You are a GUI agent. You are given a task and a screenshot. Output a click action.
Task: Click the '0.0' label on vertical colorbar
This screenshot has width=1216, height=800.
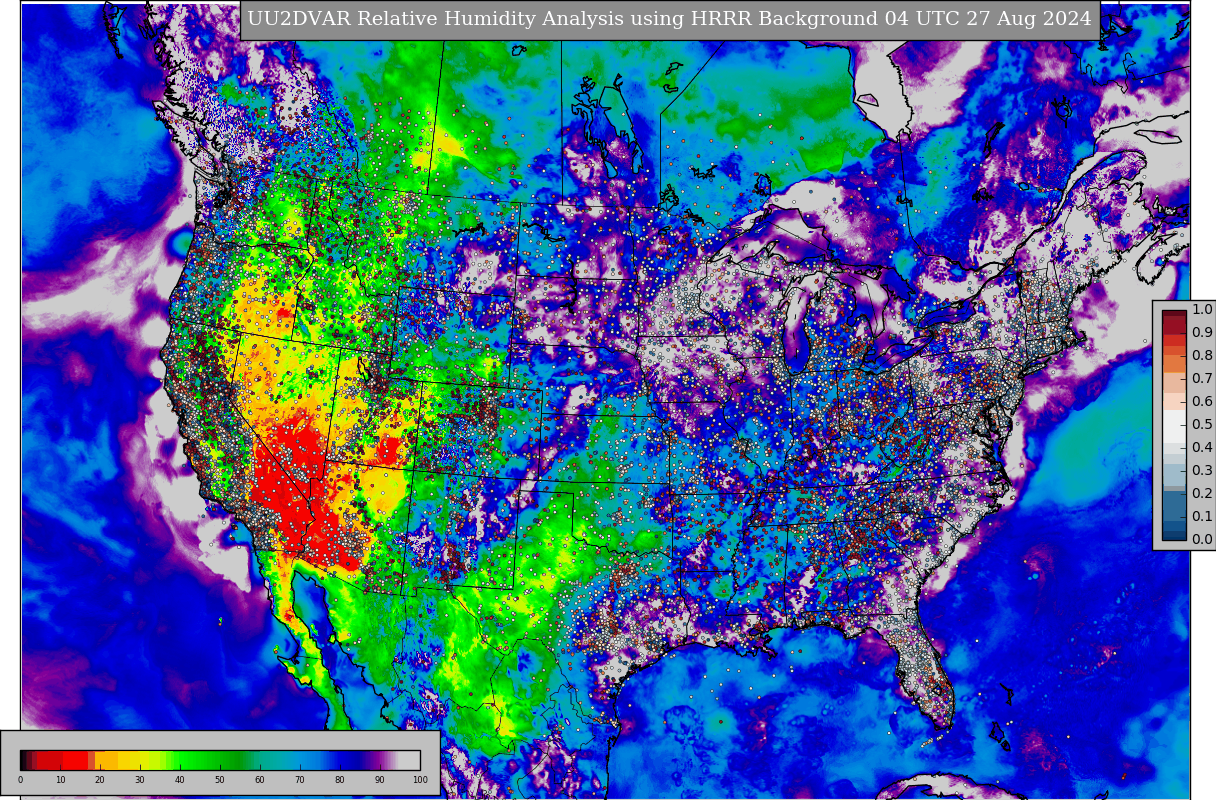1202,539
